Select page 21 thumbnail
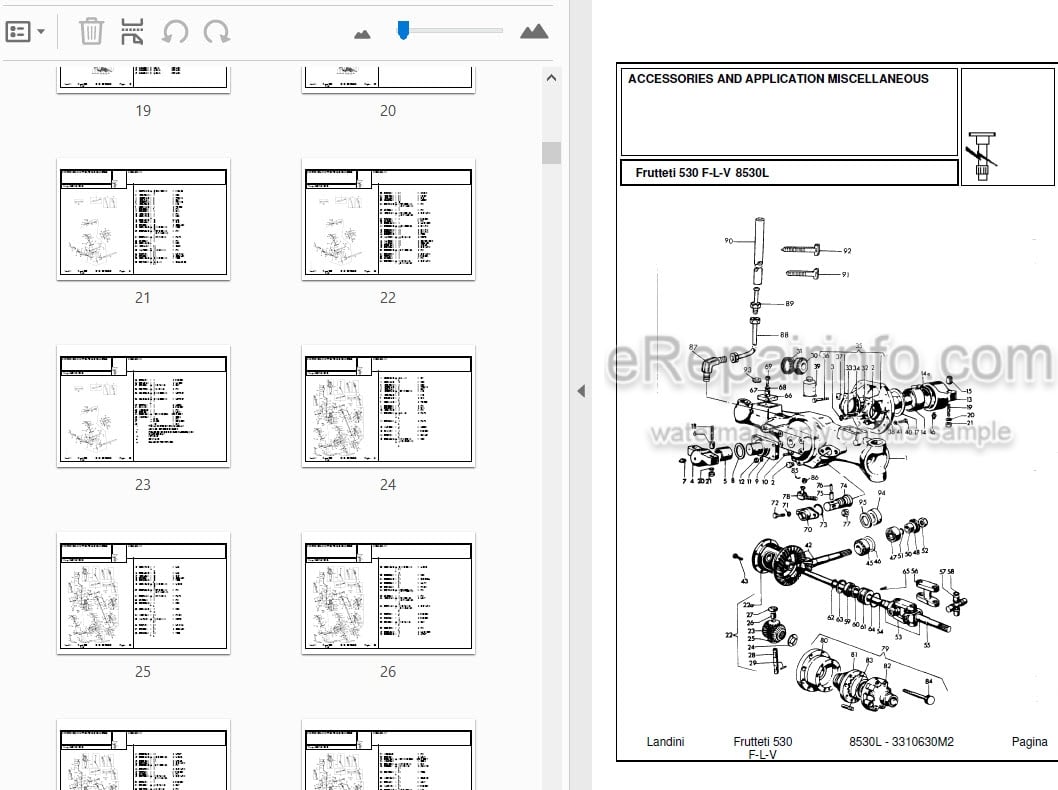This screenshot has height=790, width=1058. click(x=143, y=219)
